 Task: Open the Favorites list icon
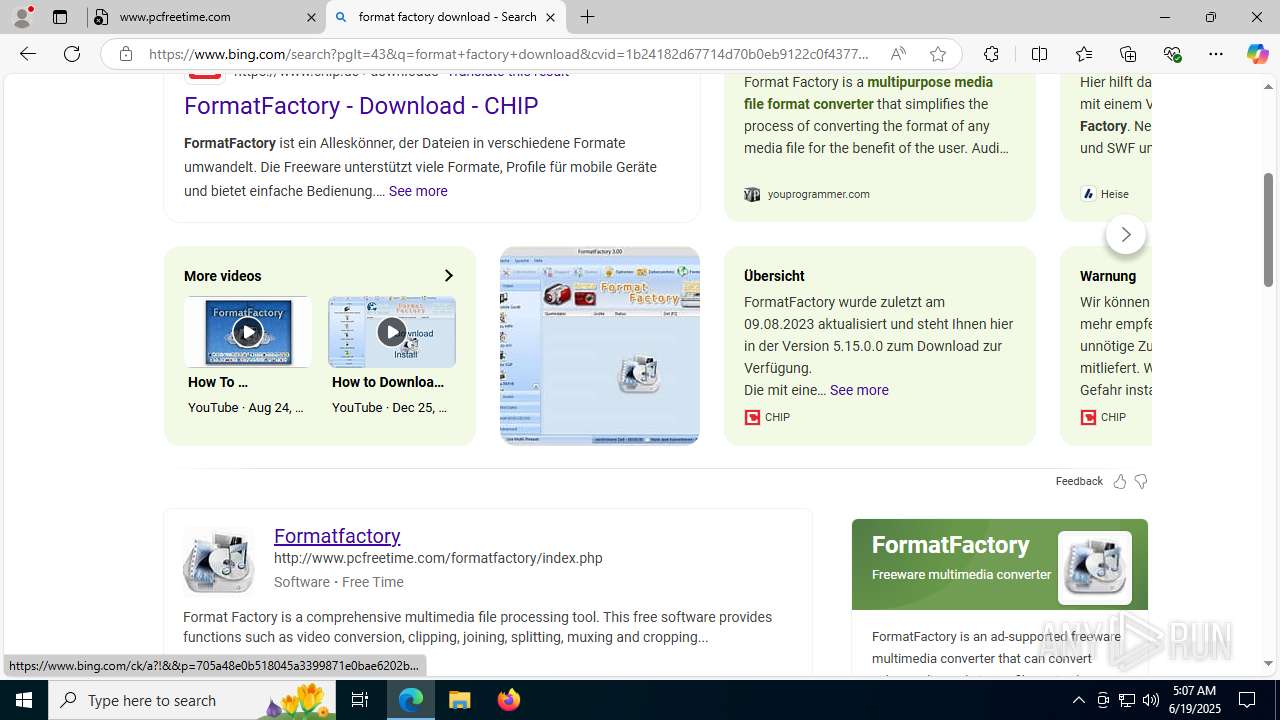pyautogui.click(x=1084, y=54)
